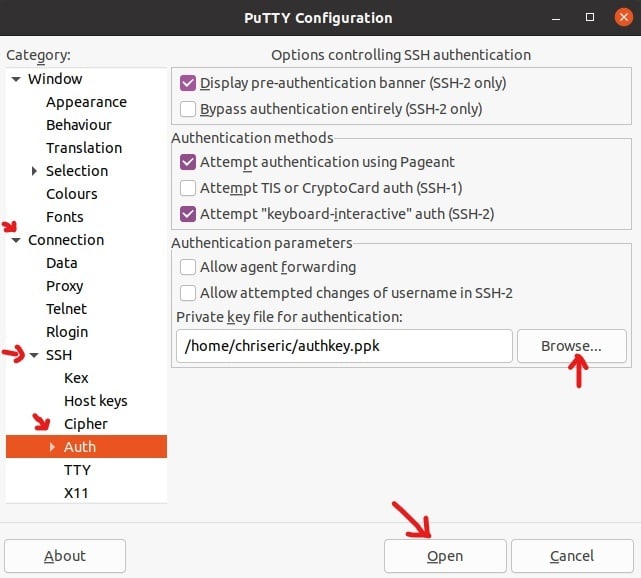Expand the Auth category arrow
641x578 pixels.
52,447
